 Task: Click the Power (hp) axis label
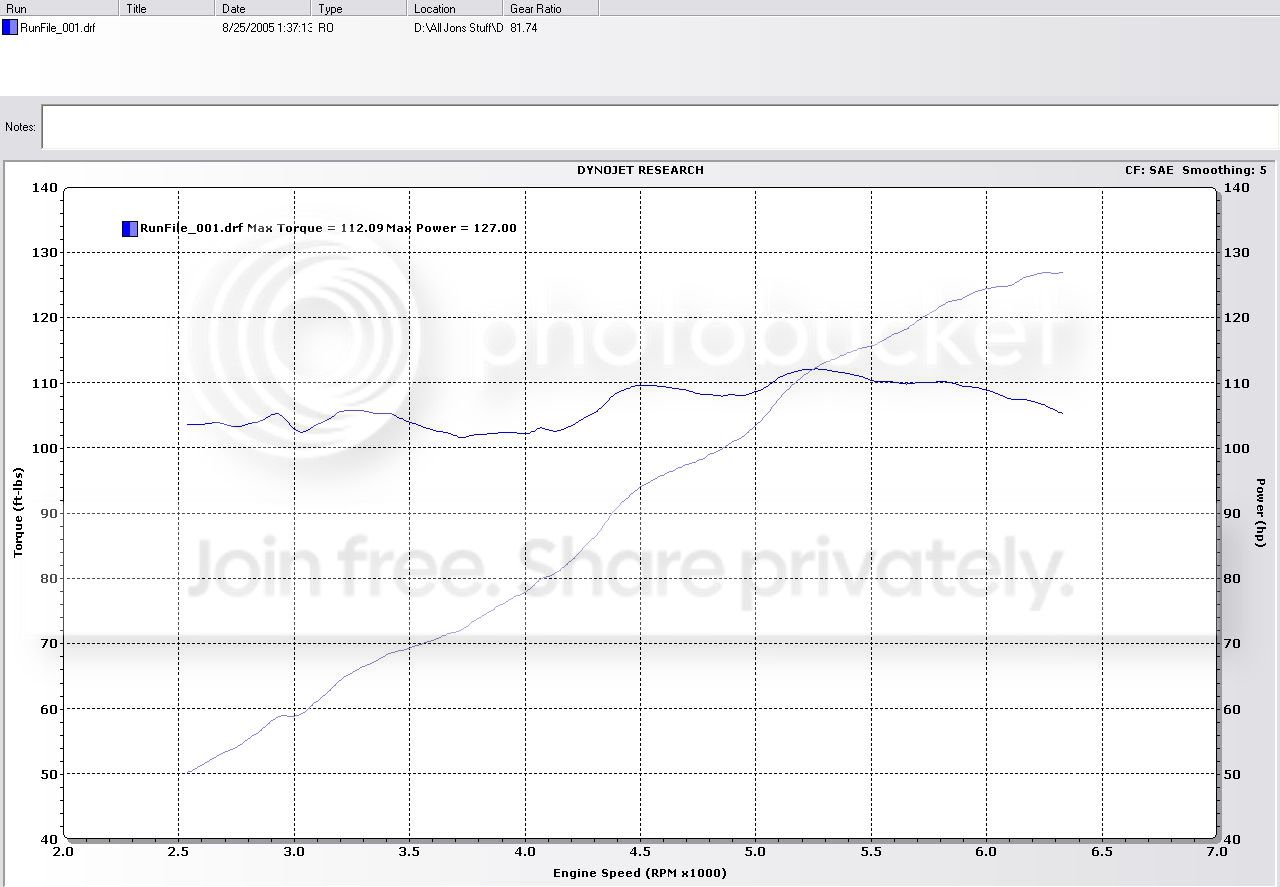[x=1260, y=512]
